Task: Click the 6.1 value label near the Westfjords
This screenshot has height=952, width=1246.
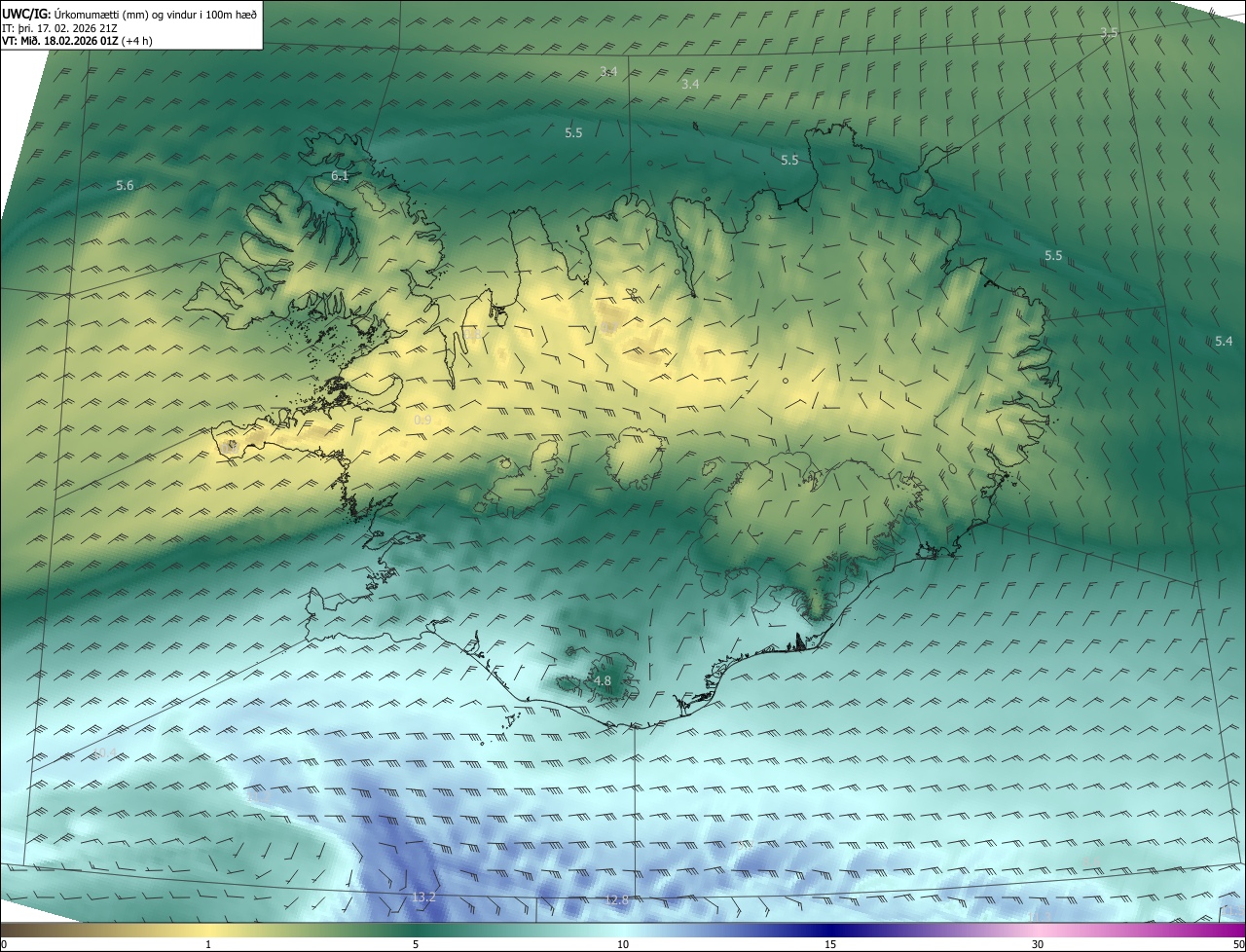Action: point(340,176)
